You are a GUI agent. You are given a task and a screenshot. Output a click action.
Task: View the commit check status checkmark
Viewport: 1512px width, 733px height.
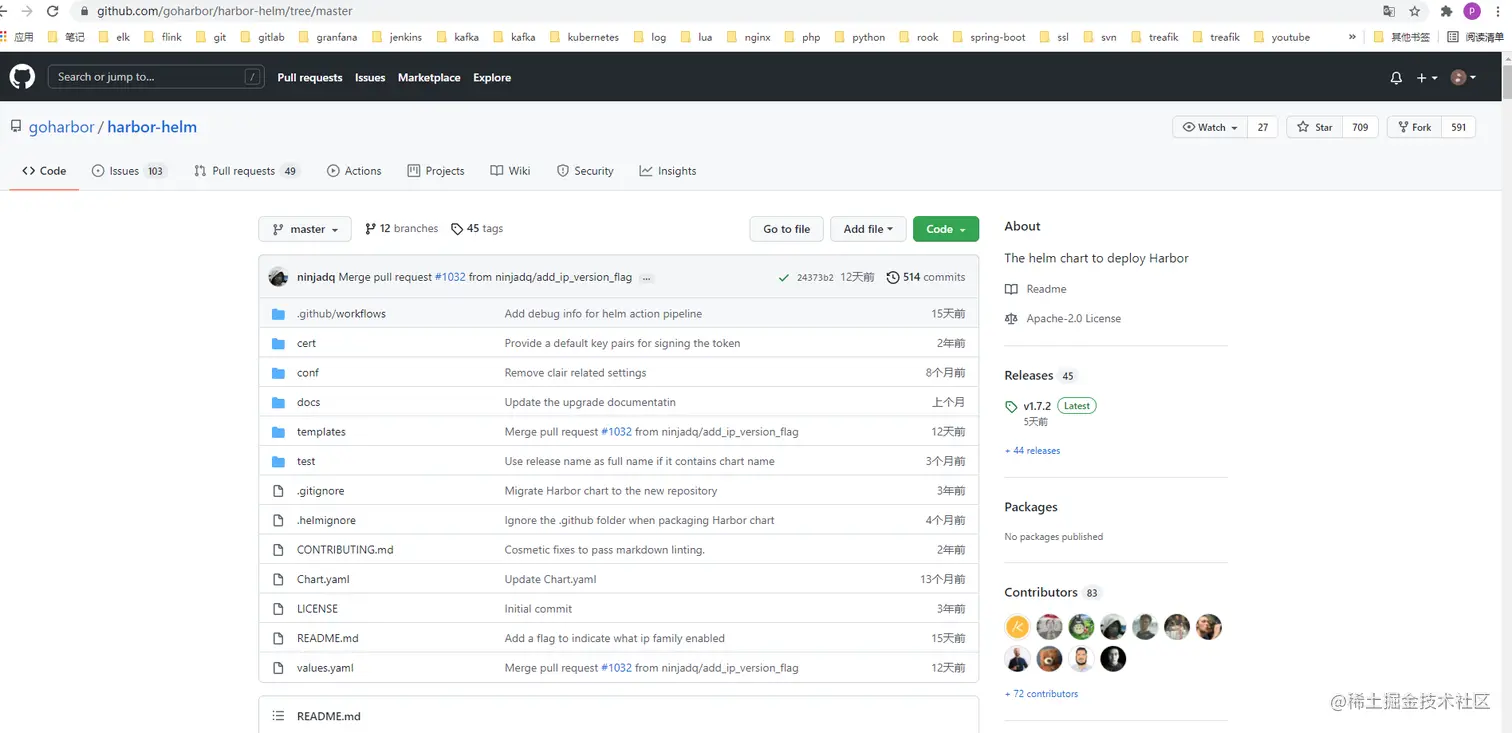point(784,278)
